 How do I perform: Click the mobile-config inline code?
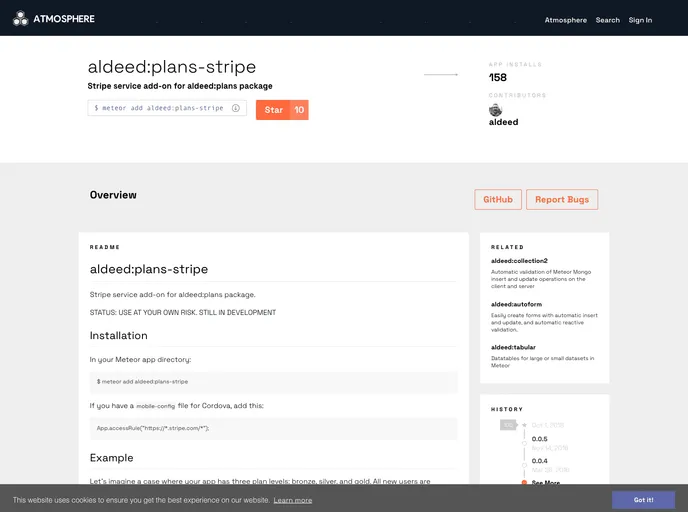click(x=156, y=406)
